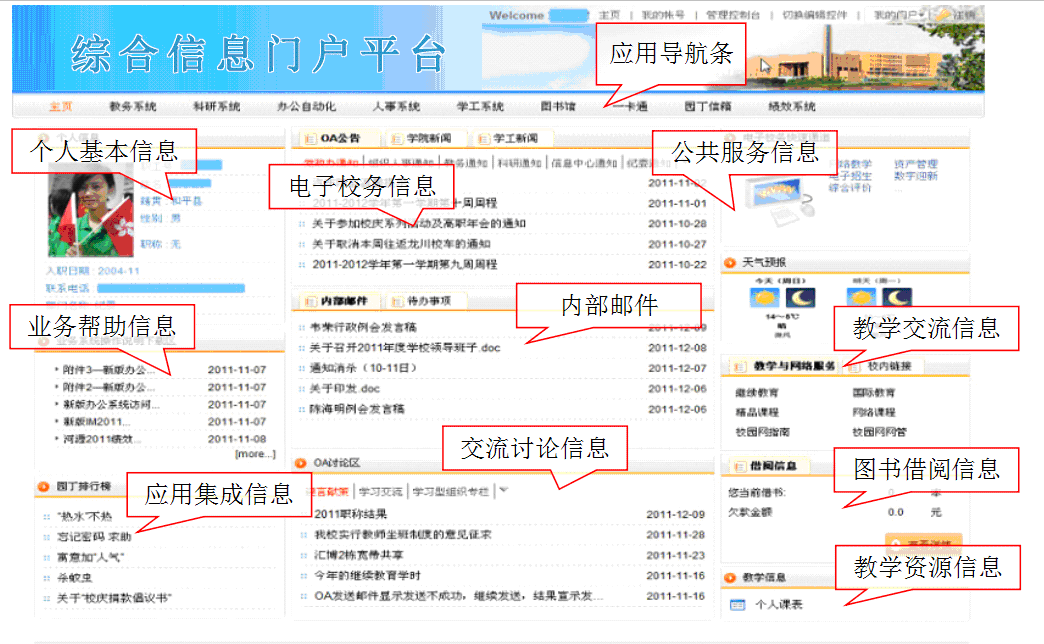Open the 校内链接 tab
Viewport: 1044px width, 644px height.
coord(889,367)
